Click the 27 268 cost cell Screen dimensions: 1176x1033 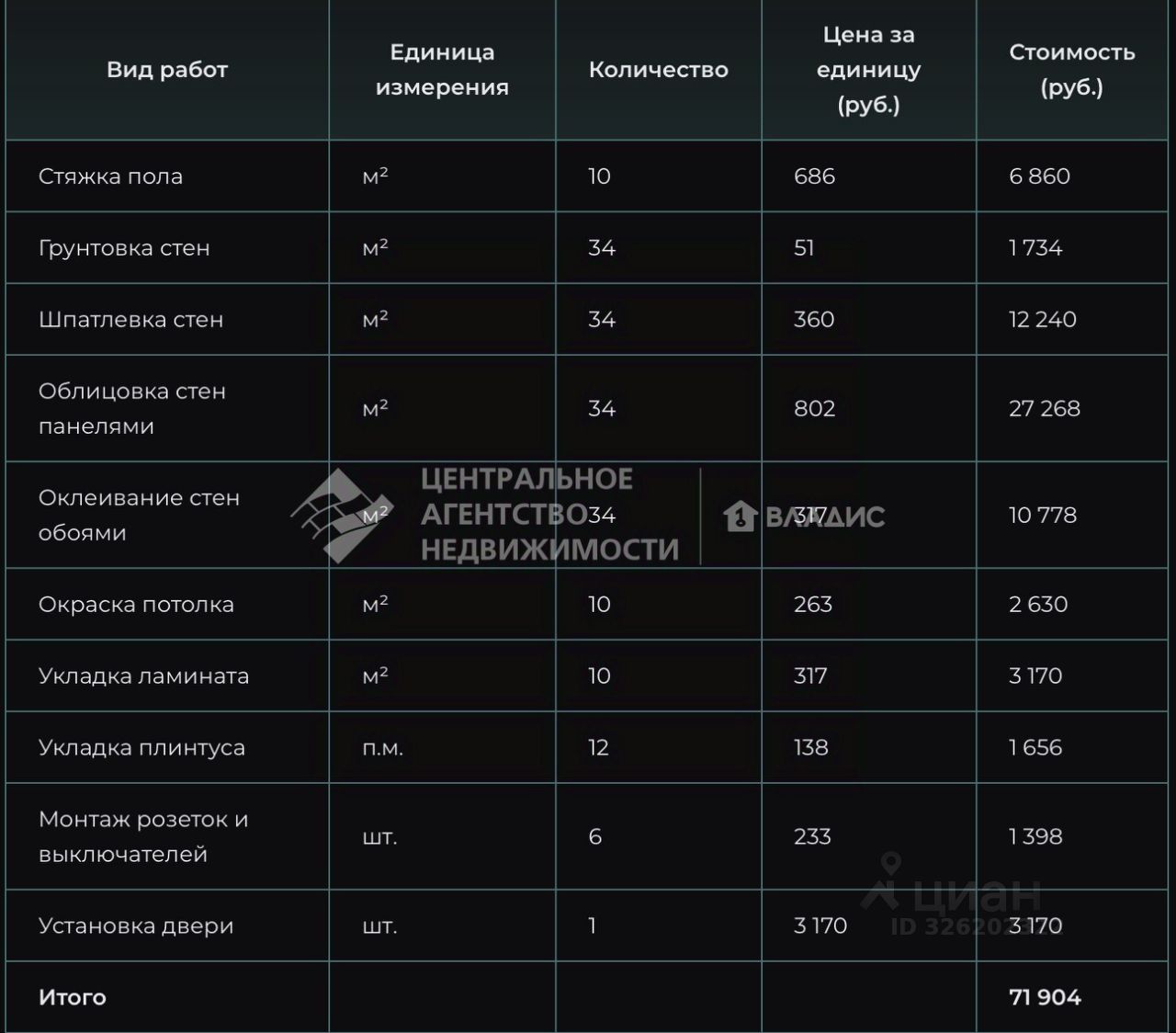(1044, 409)
